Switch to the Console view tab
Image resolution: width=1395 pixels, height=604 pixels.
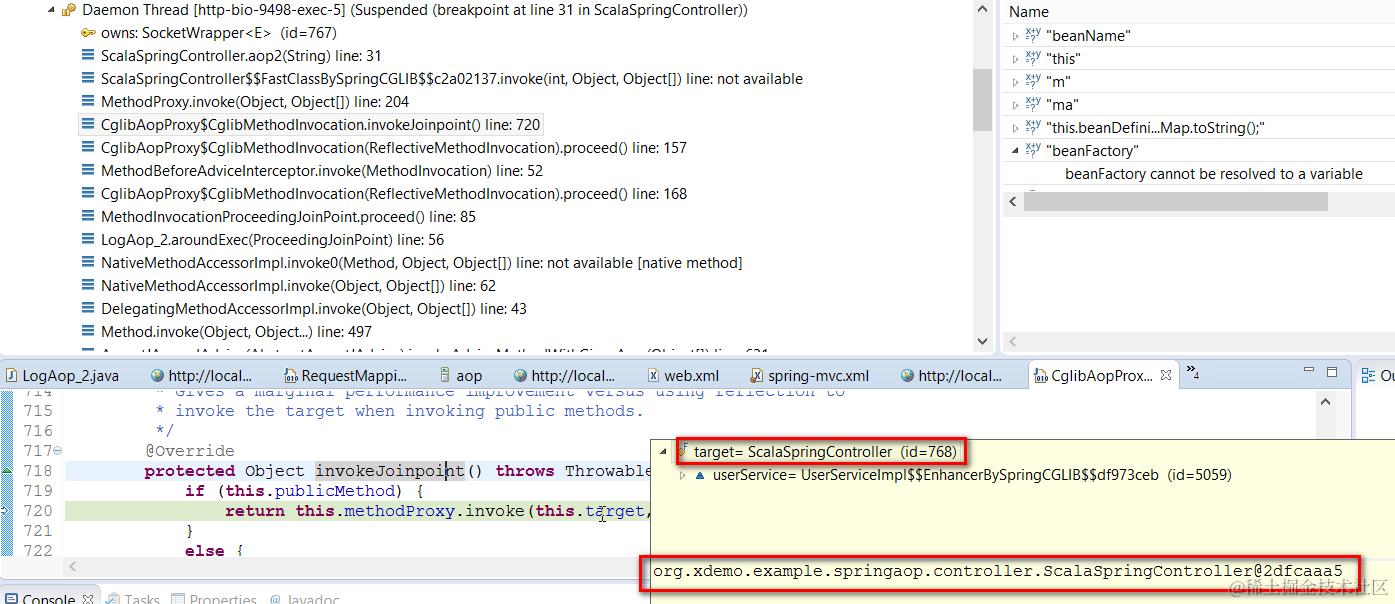click(49, 599)
